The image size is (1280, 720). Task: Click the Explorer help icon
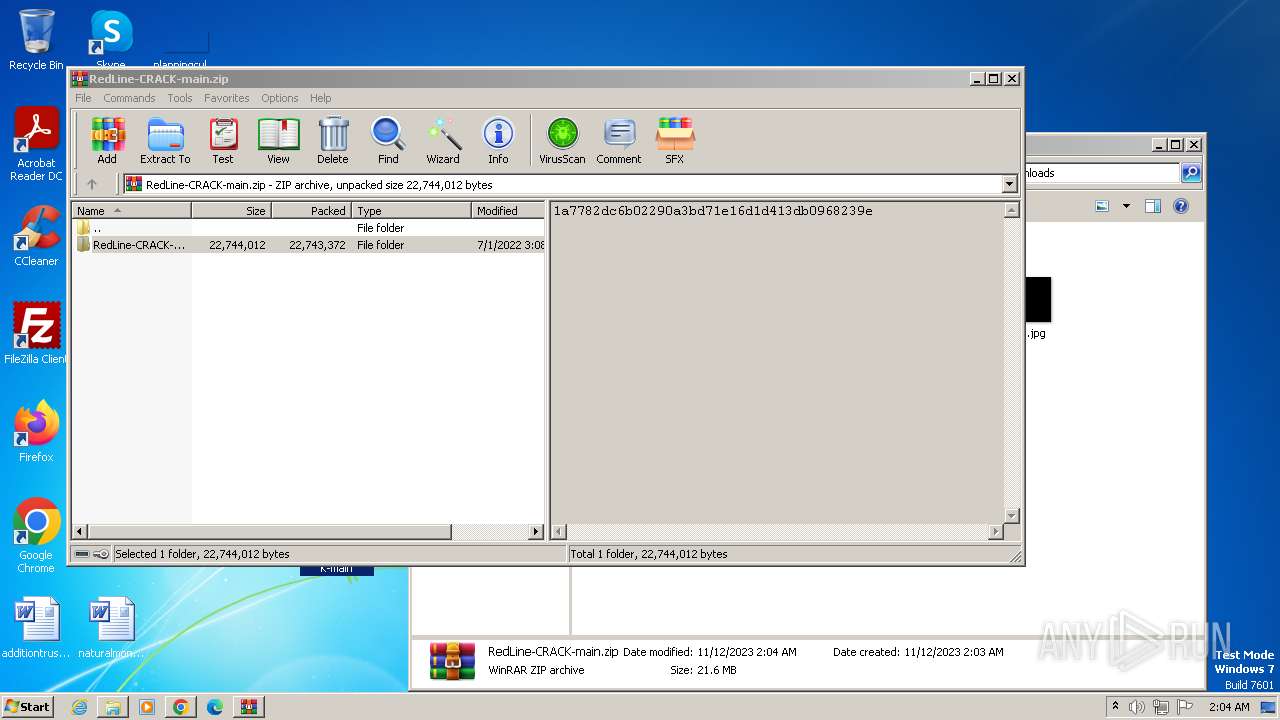coord(1181,206)
